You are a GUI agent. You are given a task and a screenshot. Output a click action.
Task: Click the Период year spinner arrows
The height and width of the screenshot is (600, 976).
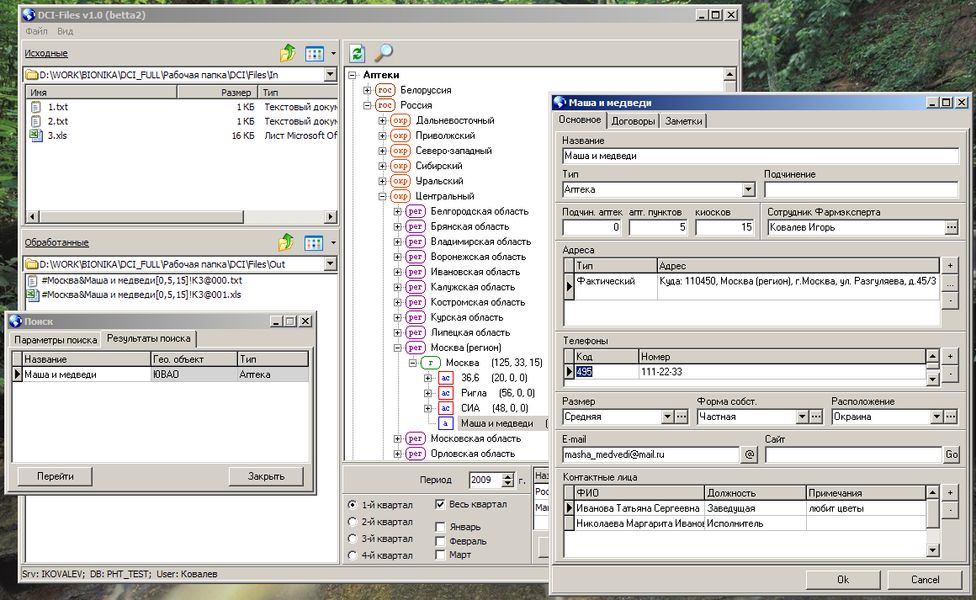(506, 480)
